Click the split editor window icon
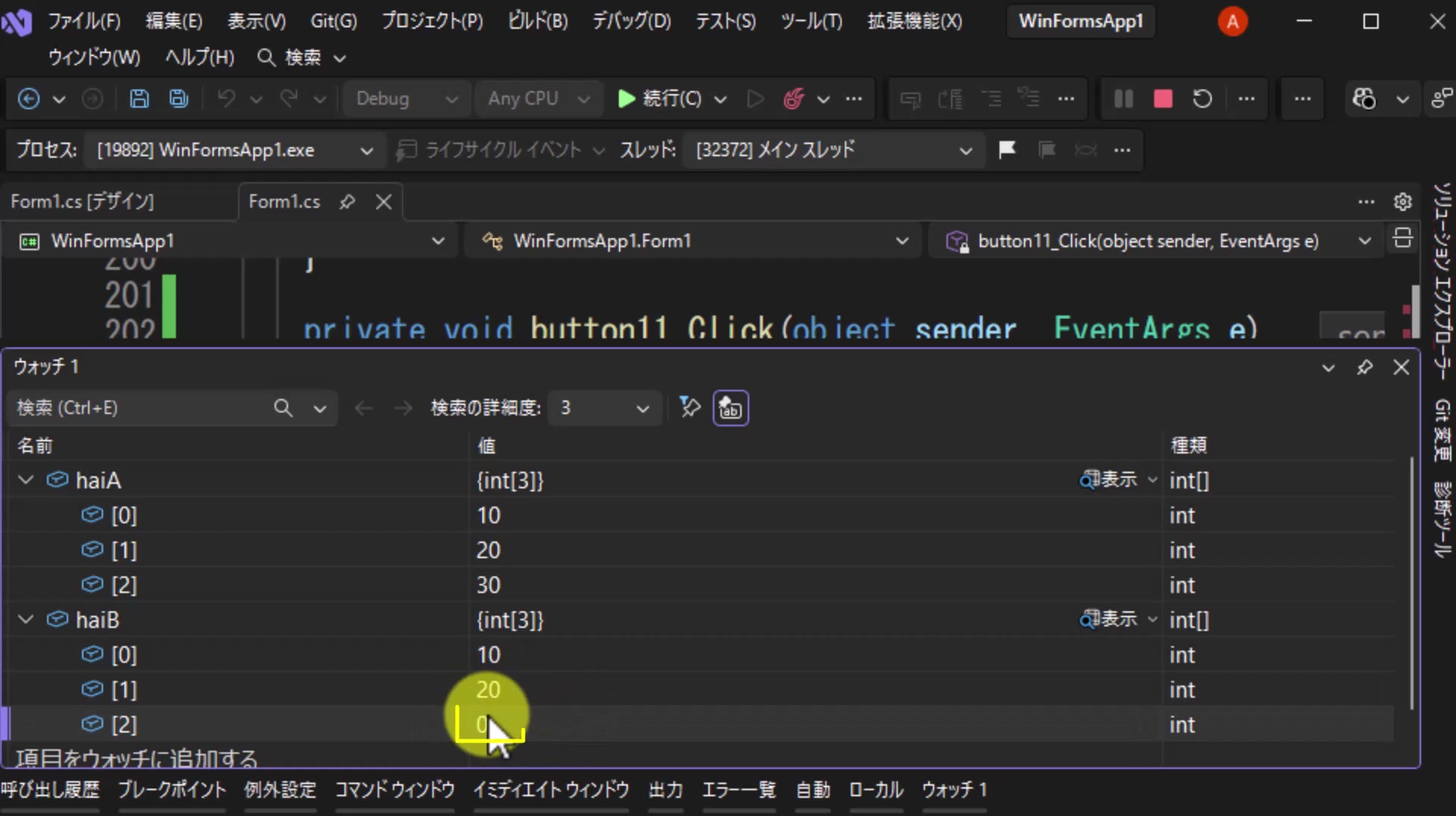The image size is (1456, 816). pos(1402,239)
